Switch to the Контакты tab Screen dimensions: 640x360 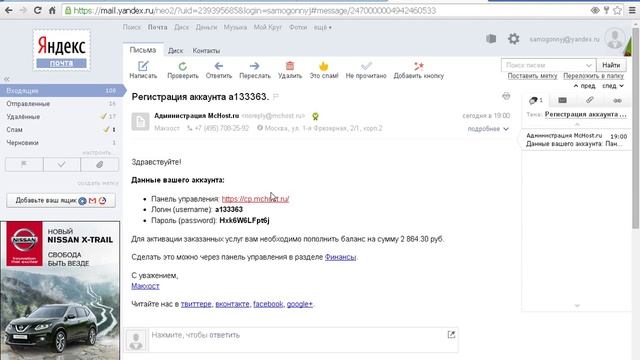coord(206,51)
